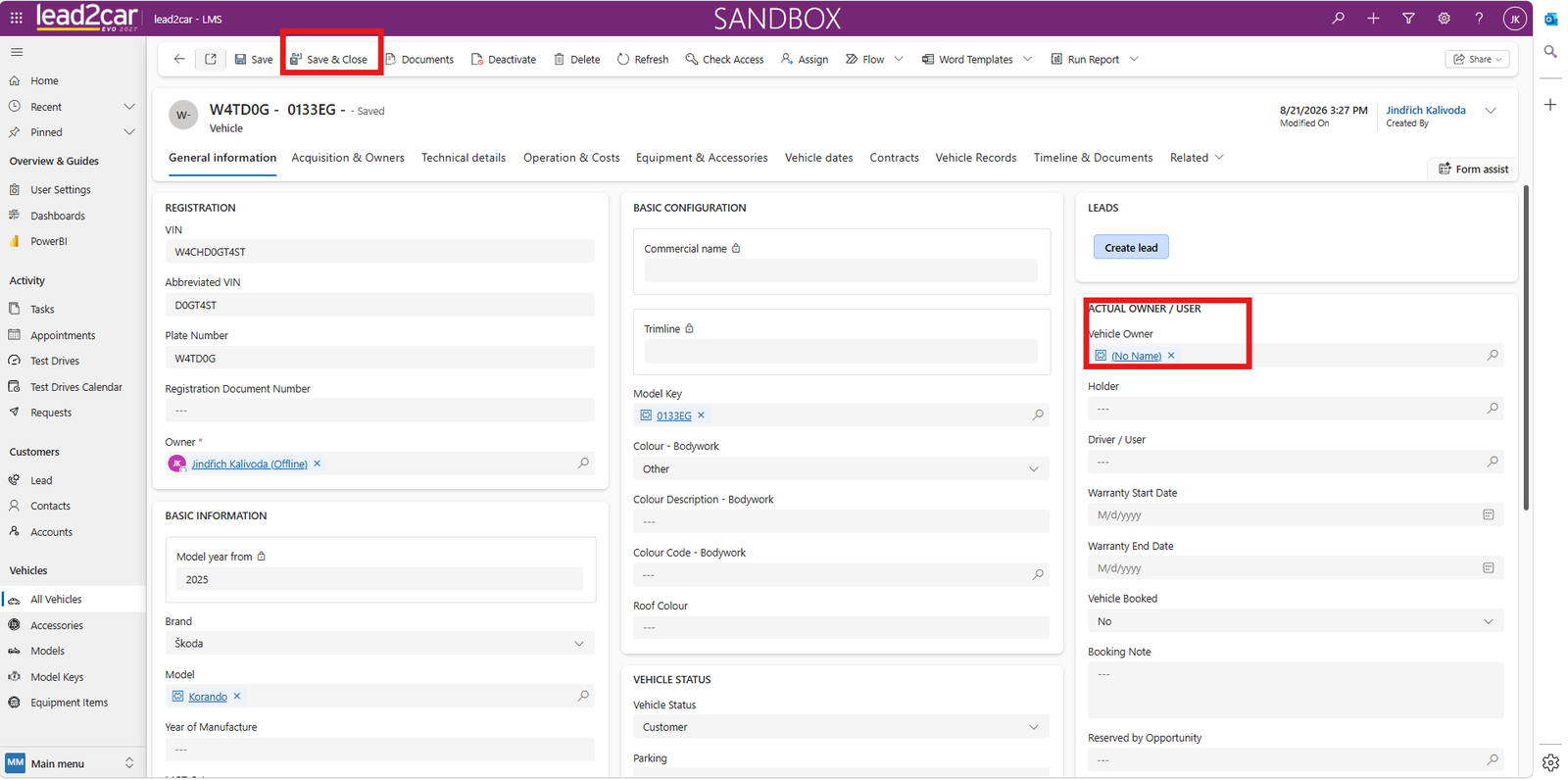
Task: Click the help question mark icon
Action: [1479, 18]
